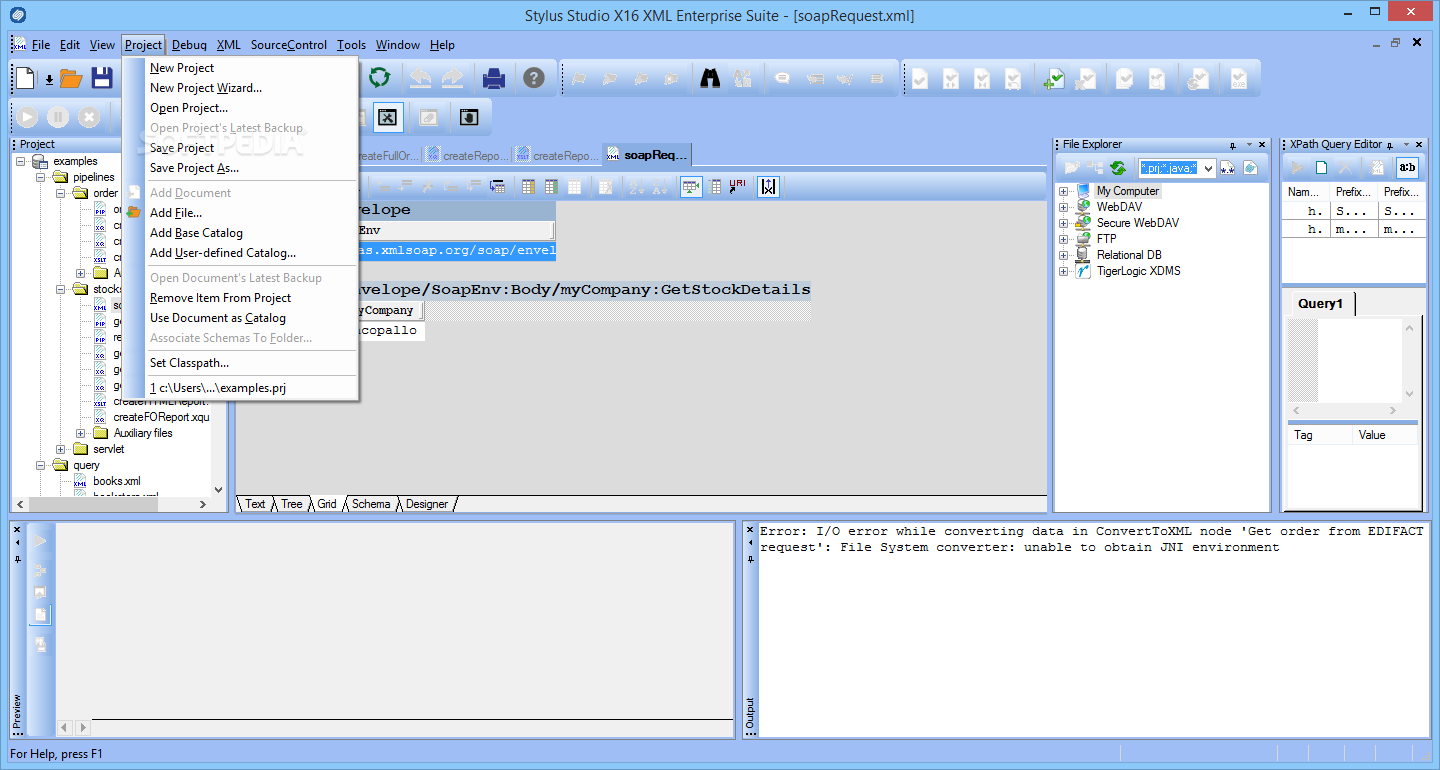The height and width of the screenshot is (770, 1440).
Task: Click the open folder icon in main toolbar
Action: [70, 78]
